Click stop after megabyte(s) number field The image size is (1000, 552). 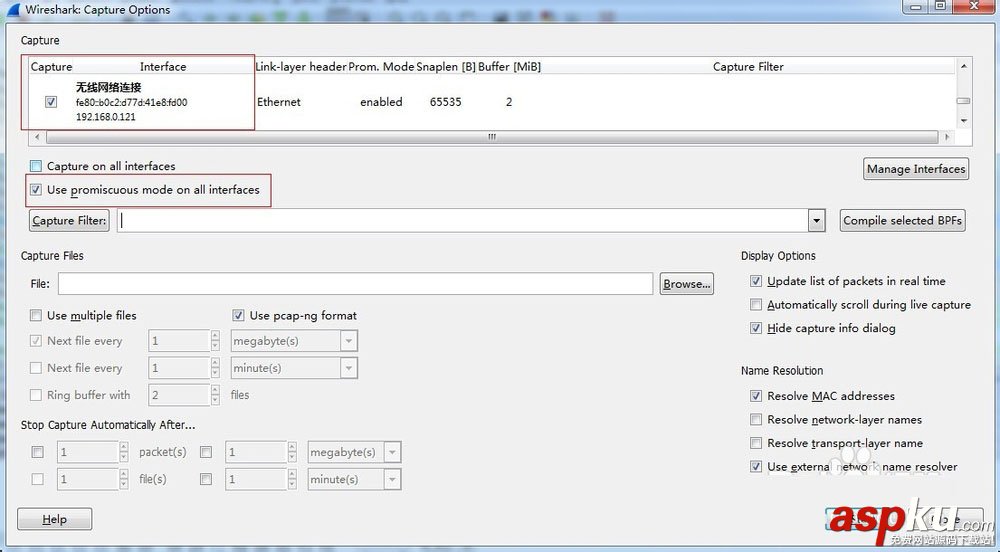click(x=256, y=452)
